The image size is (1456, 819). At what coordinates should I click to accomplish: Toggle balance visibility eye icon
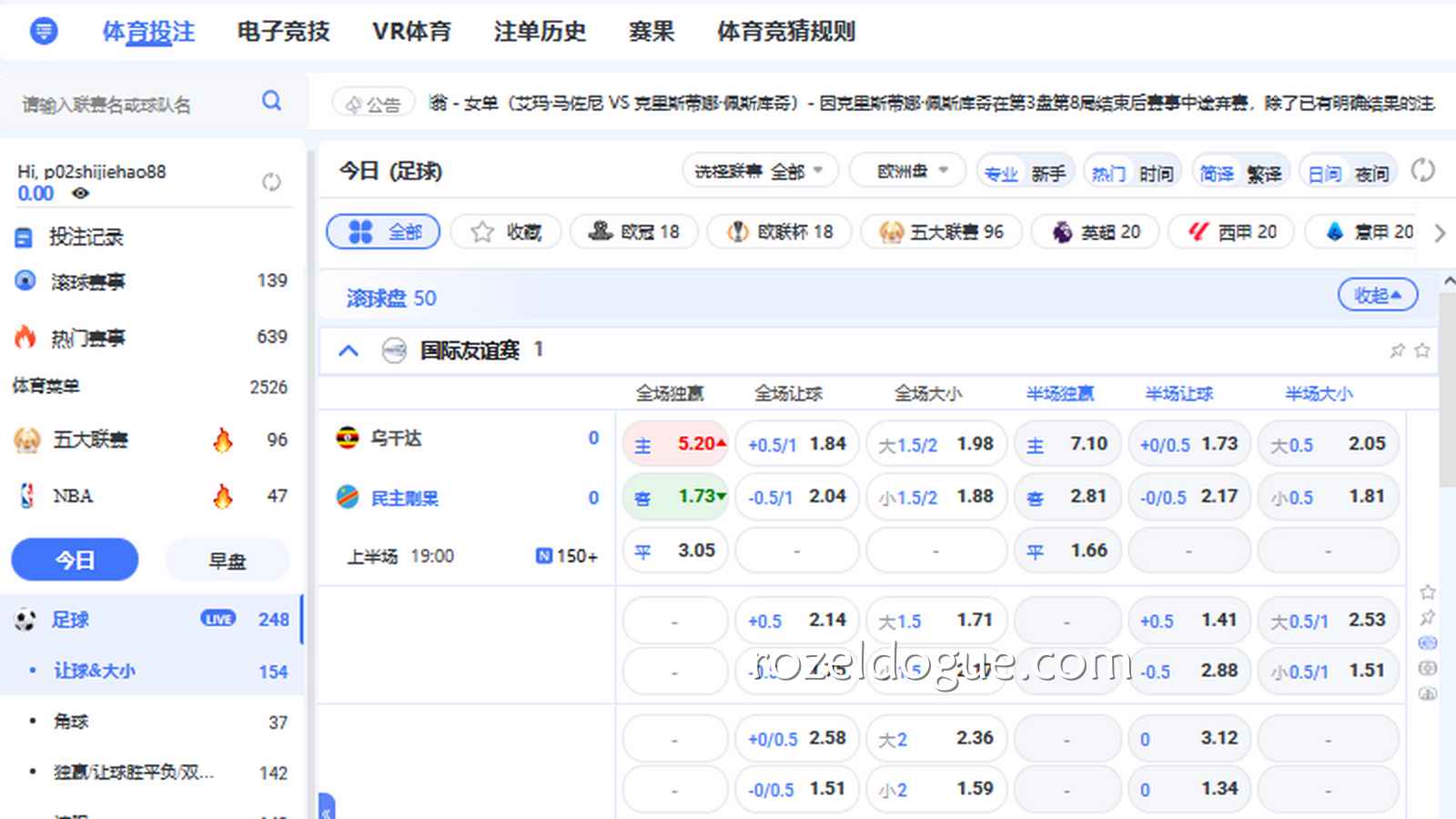pyautogui.click(x=81, y=193)
